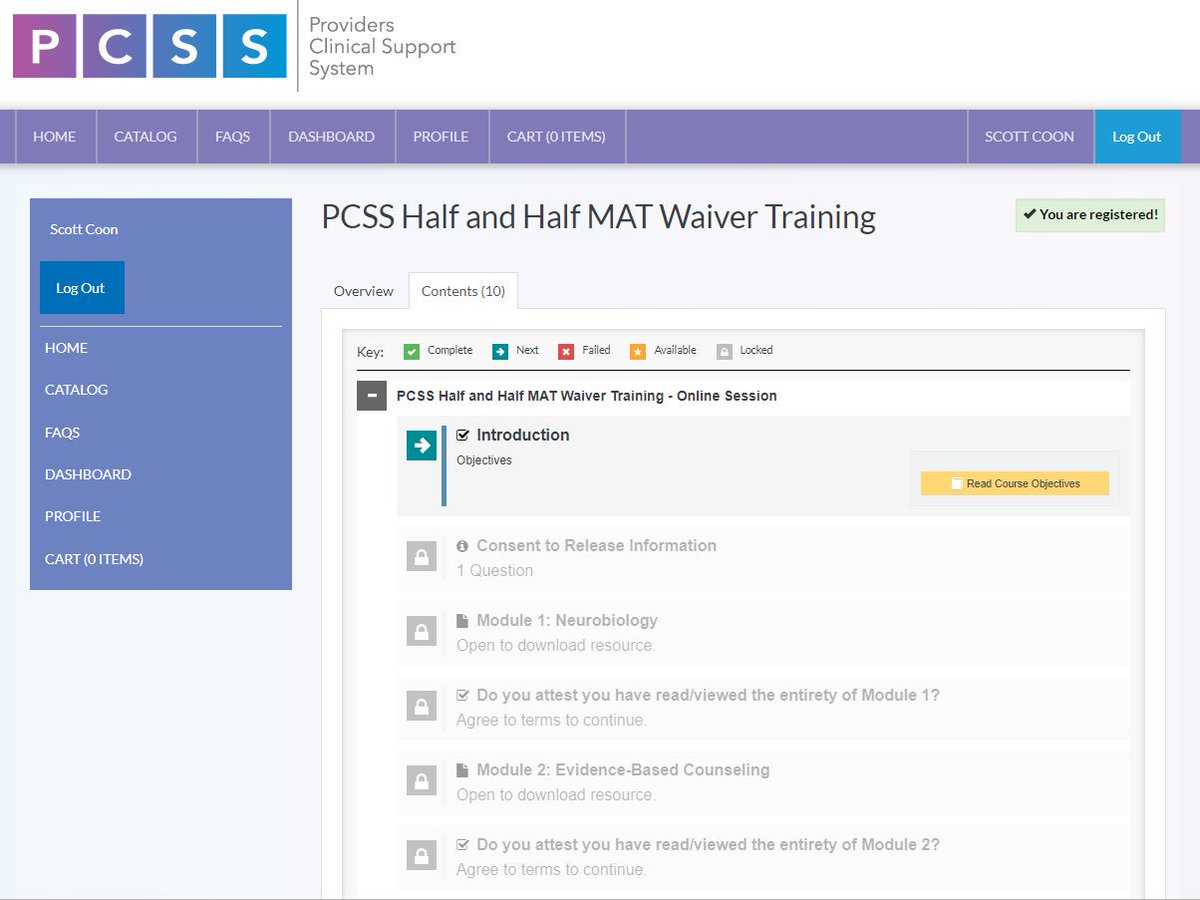This screenshot has width=1200, height=900.
Task: Click the Module 2: Evidence-Based Counseling title
Action: [x=623, y=771]
